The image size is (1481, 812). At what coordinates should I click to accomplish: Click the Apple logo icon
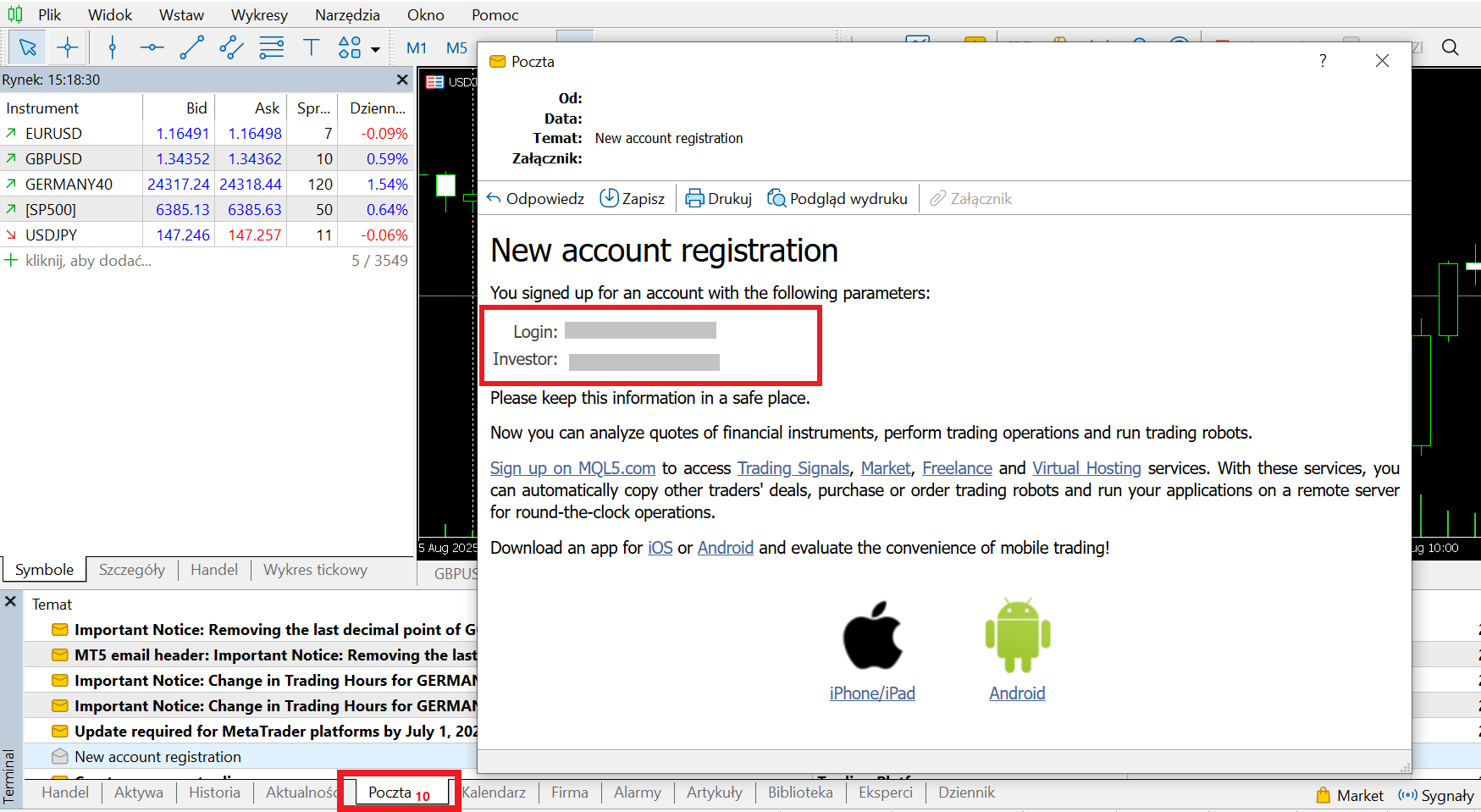tap(872, 636)
